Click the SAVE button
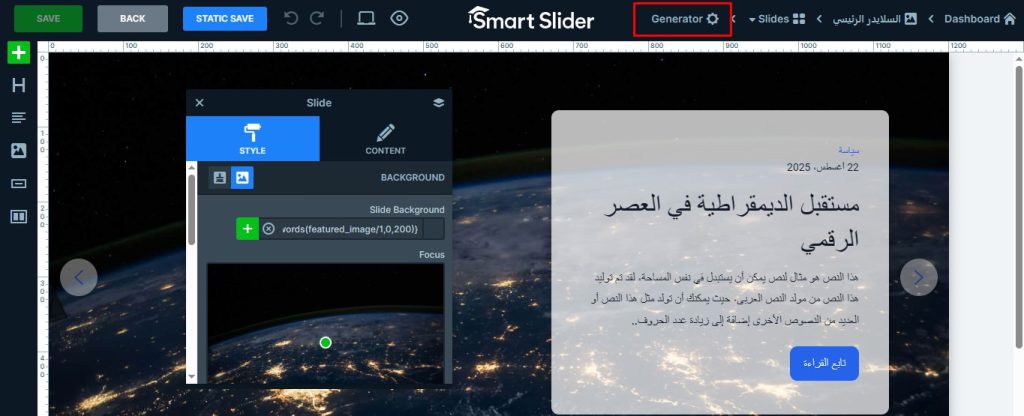 [x=48, y=18]
